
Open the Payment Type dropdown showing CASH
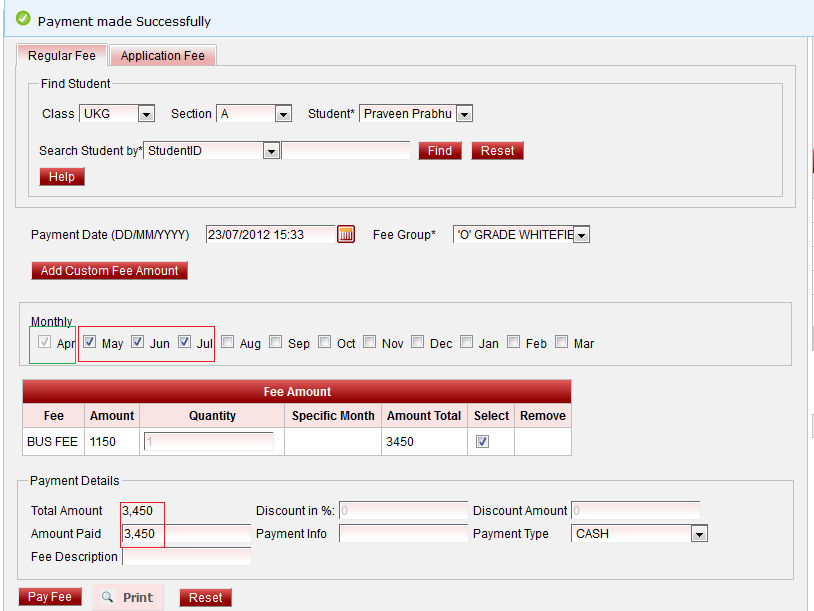click(698, 534)
